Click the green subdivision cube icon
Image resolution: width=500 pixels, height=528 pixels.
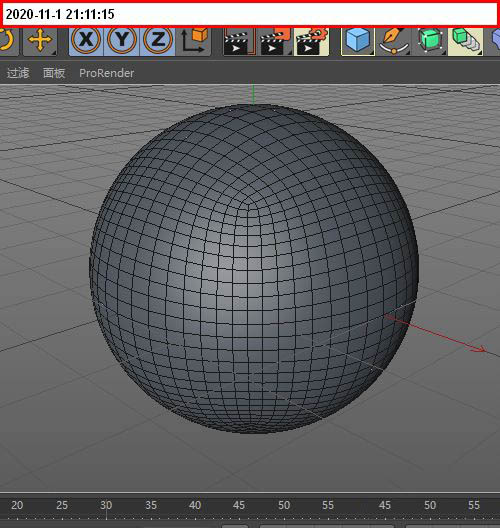[430, 41]
